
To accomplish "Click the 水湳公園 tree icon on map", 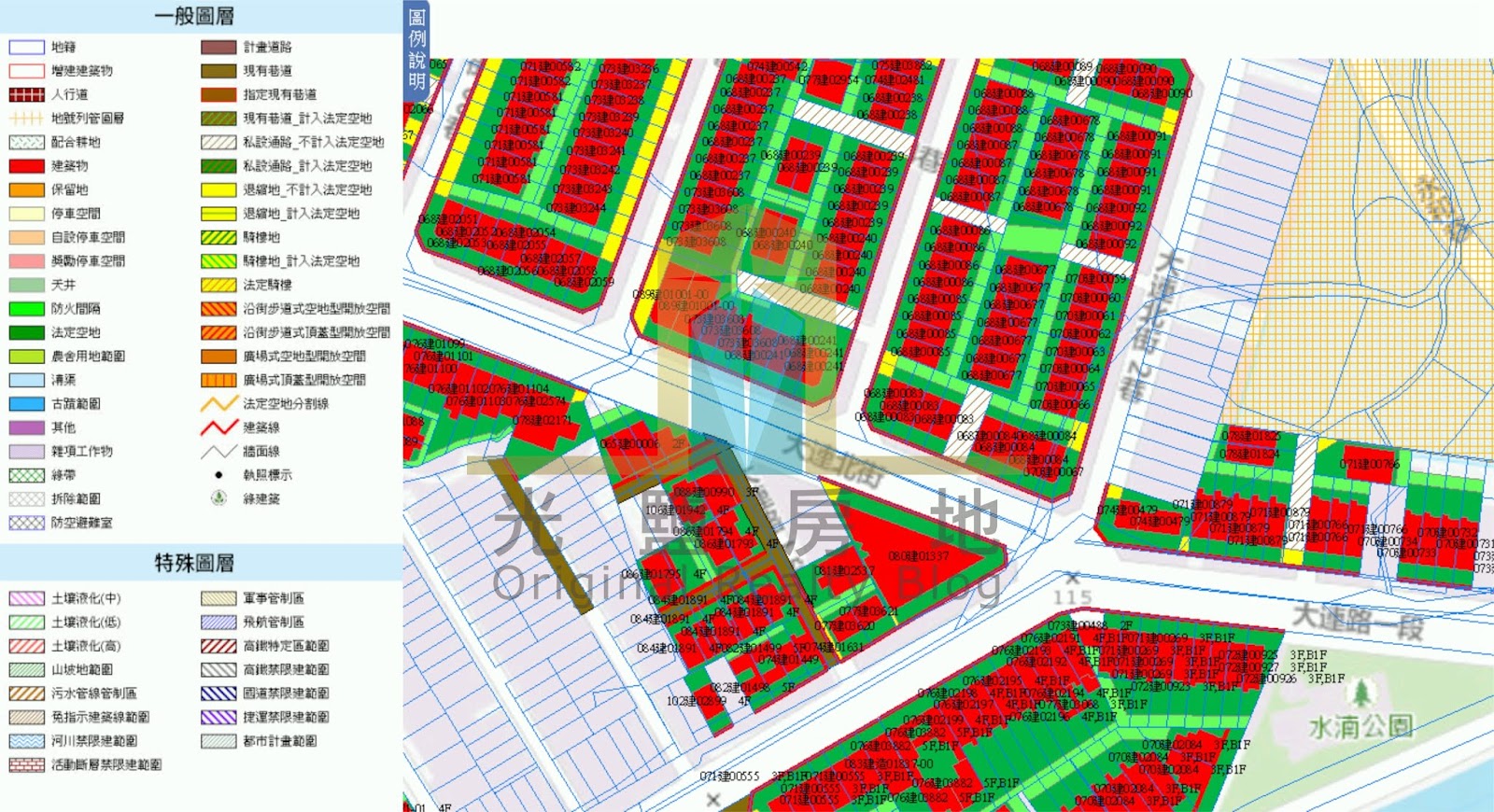I will click(x=1362, y=693).
